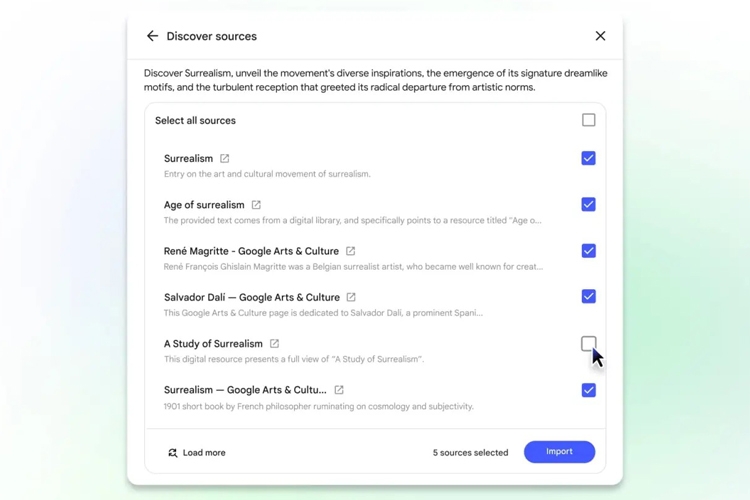The width and height of the screenshot is (750, 500).
Task: Click the Discover sources heading
Action: (x=211, y=36)
